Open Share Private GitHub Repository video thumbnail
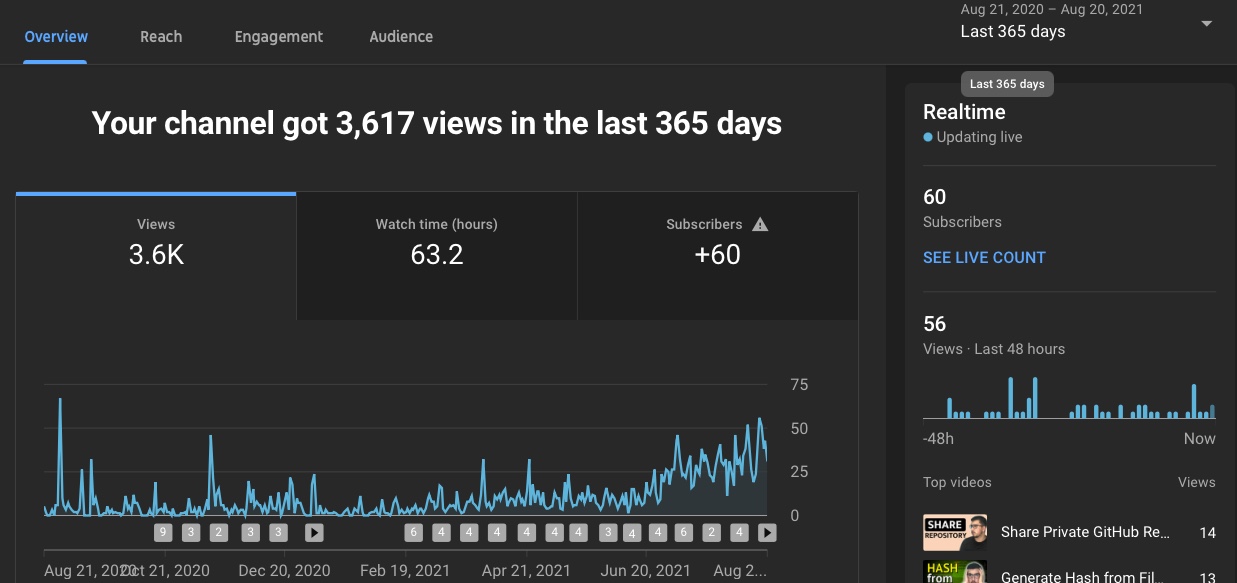1237x583 pixels. (955, 532)
